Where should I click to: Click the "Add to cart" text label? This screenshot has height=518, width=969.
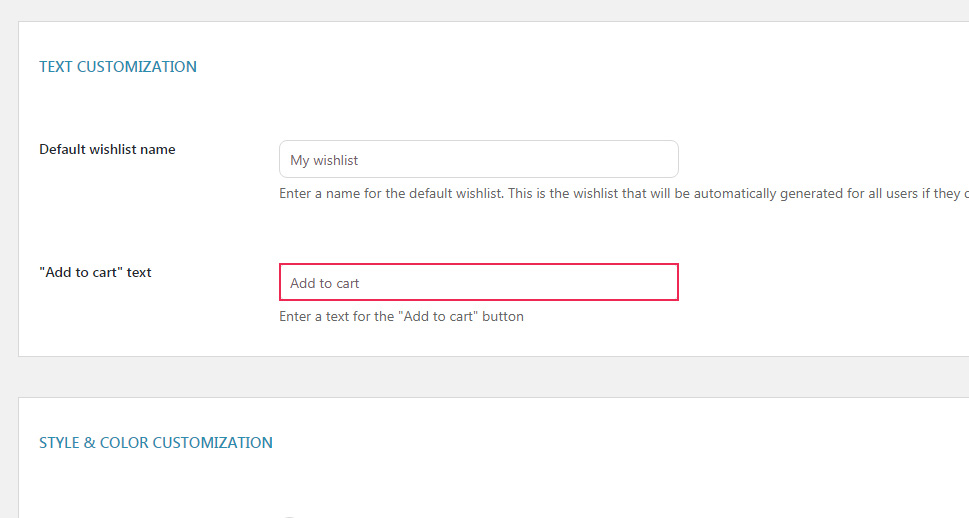click(95, 272)
